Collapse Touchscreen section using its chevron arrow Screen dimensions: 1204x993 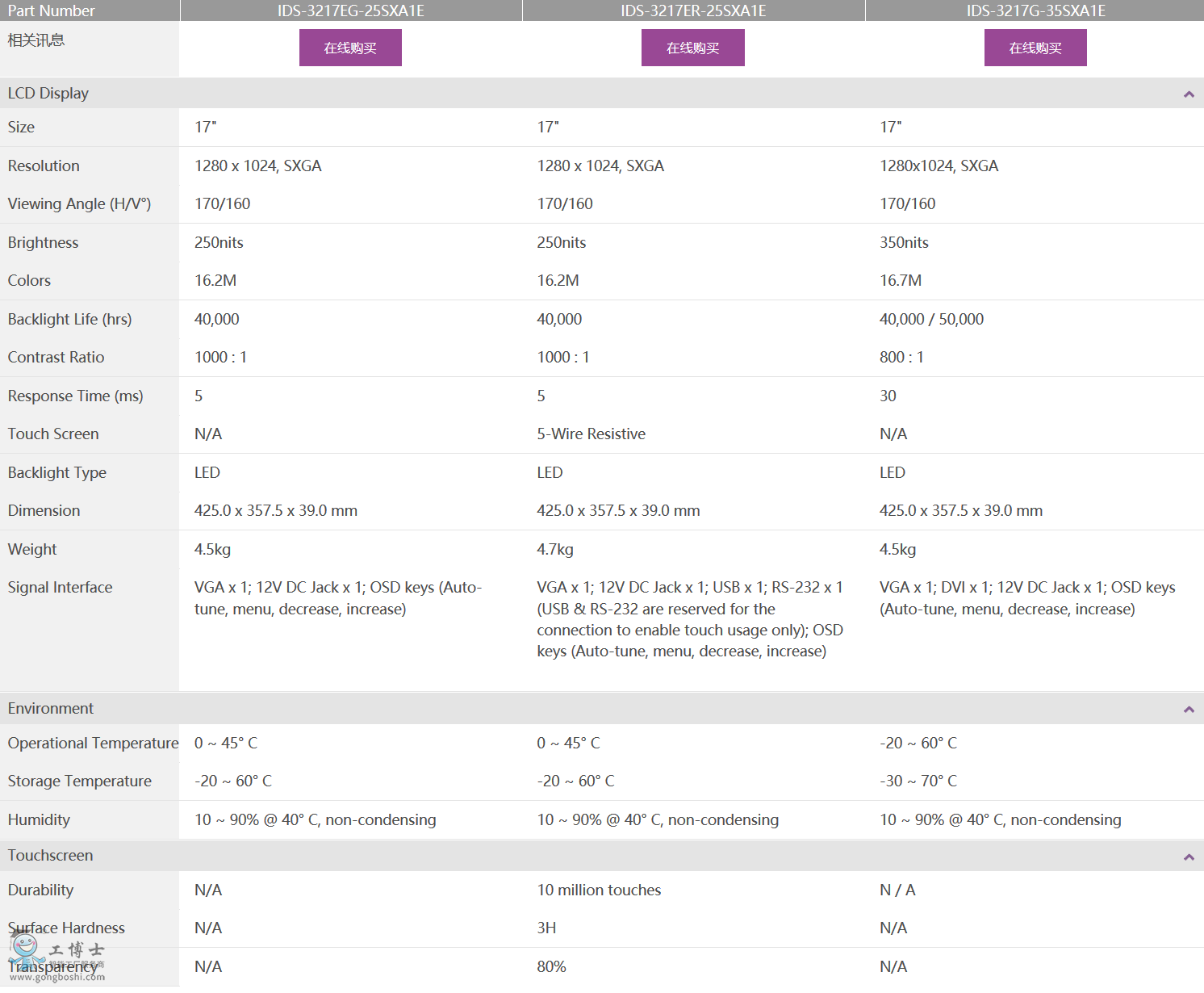[1189, 857]
